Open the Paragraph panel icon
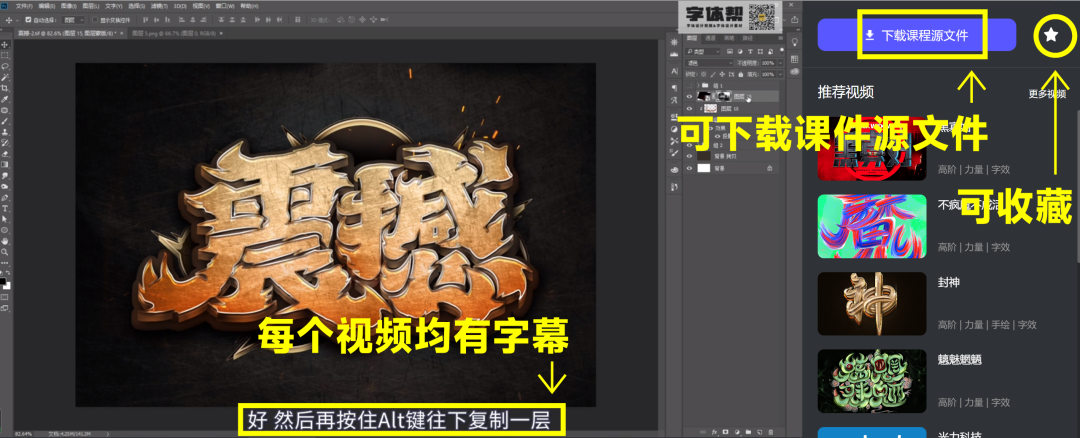This screenshot has width=1080, height=438. tap(674, 88)
